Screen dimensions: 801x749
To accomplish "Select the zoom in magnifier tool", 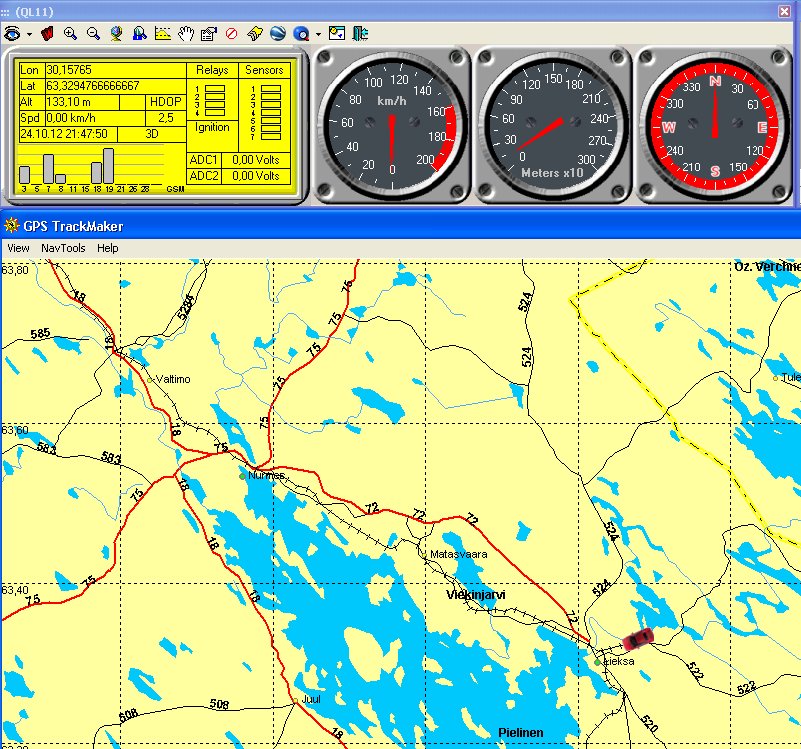I will click(x=70, y=33).
